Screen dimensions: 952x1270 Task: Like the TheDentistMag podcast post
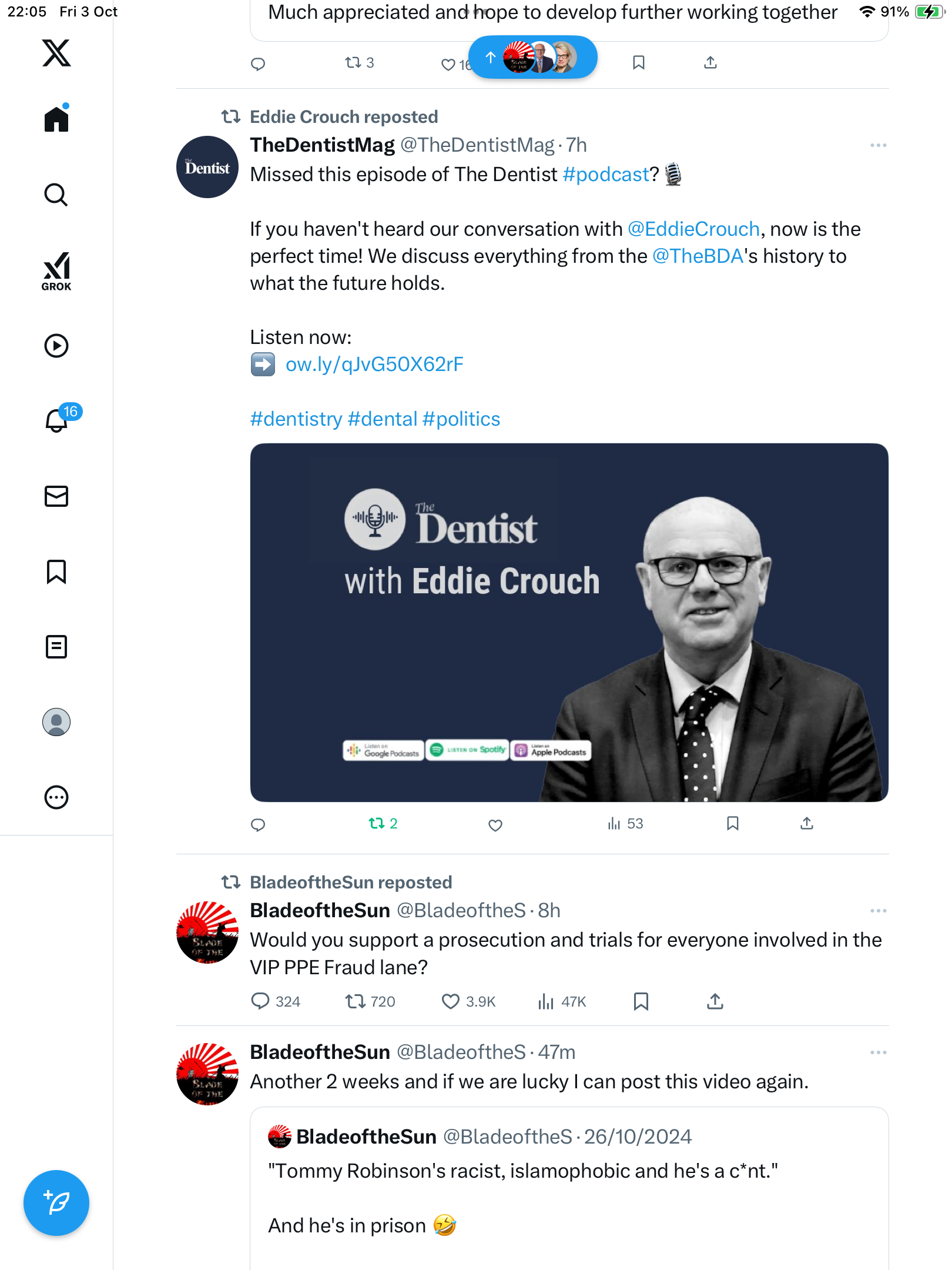pos(495,825)
